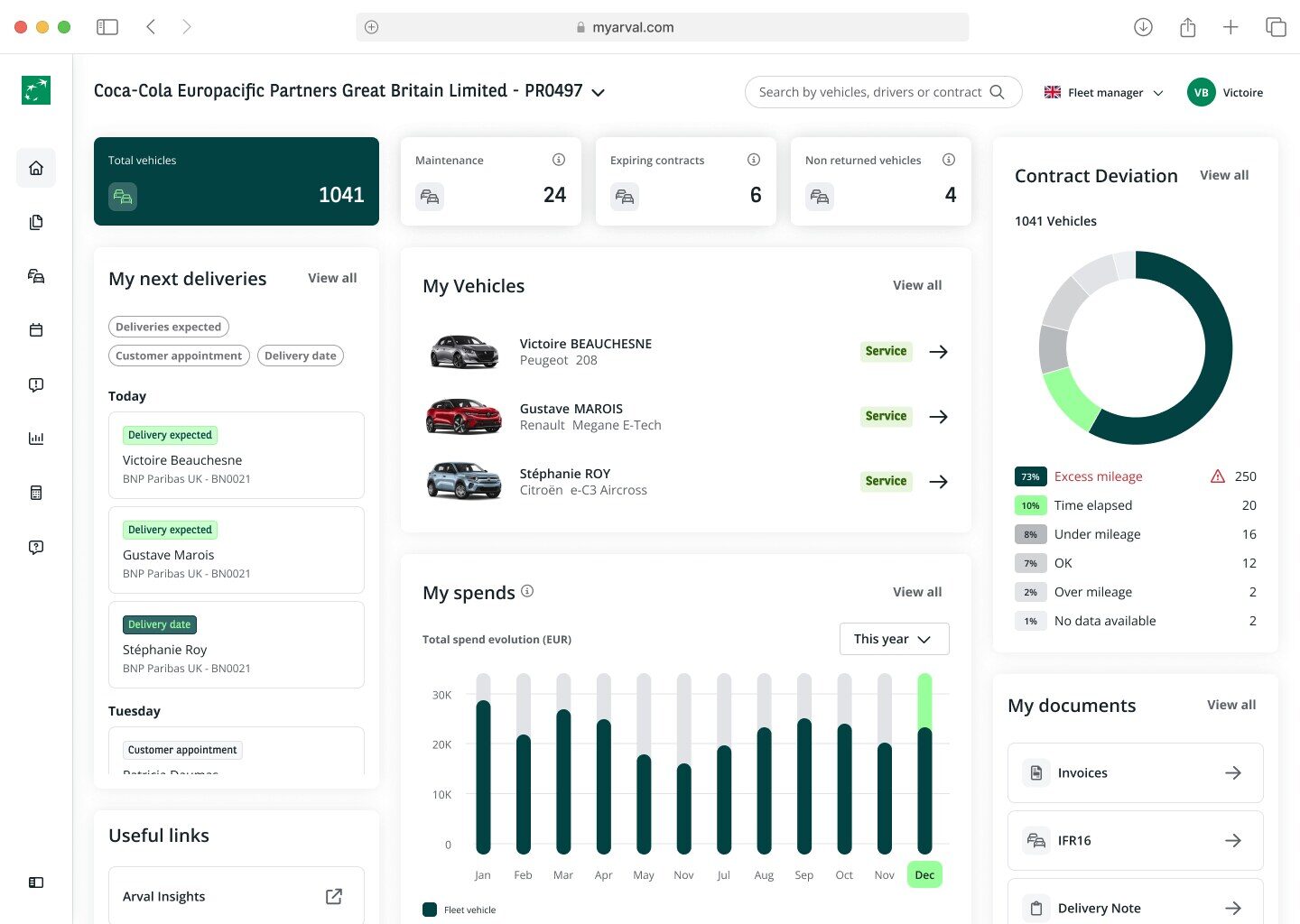Open the IFR16 document row
1300x924 pixels.
point(1136,840)
